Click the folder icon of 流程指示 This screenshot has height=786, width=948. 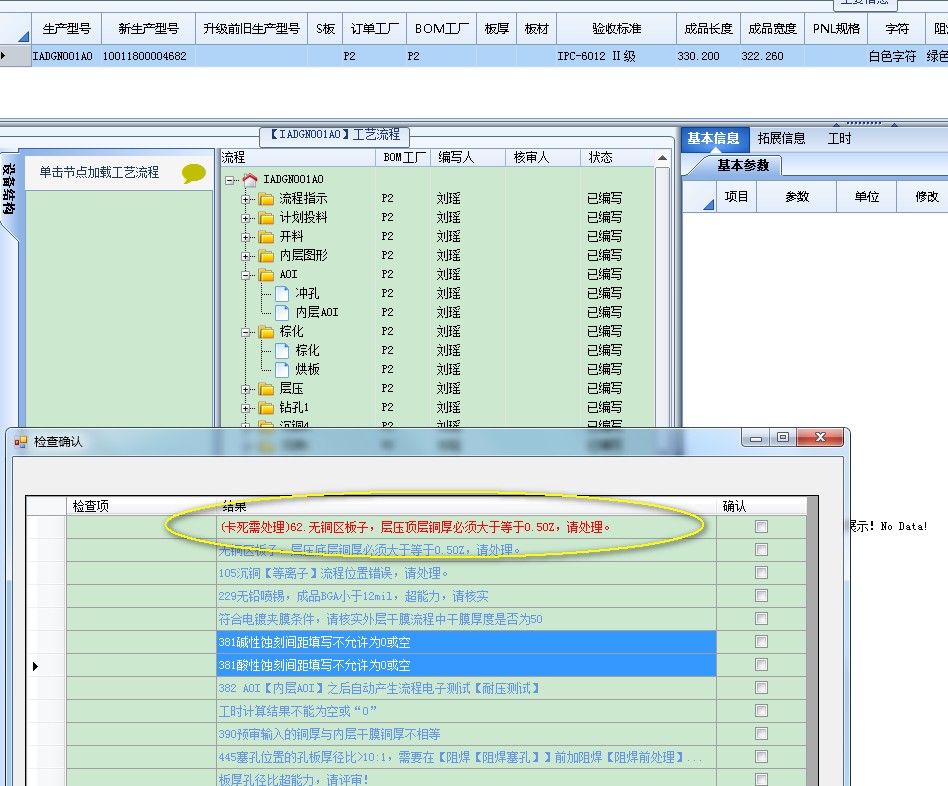tap(266, 199)
